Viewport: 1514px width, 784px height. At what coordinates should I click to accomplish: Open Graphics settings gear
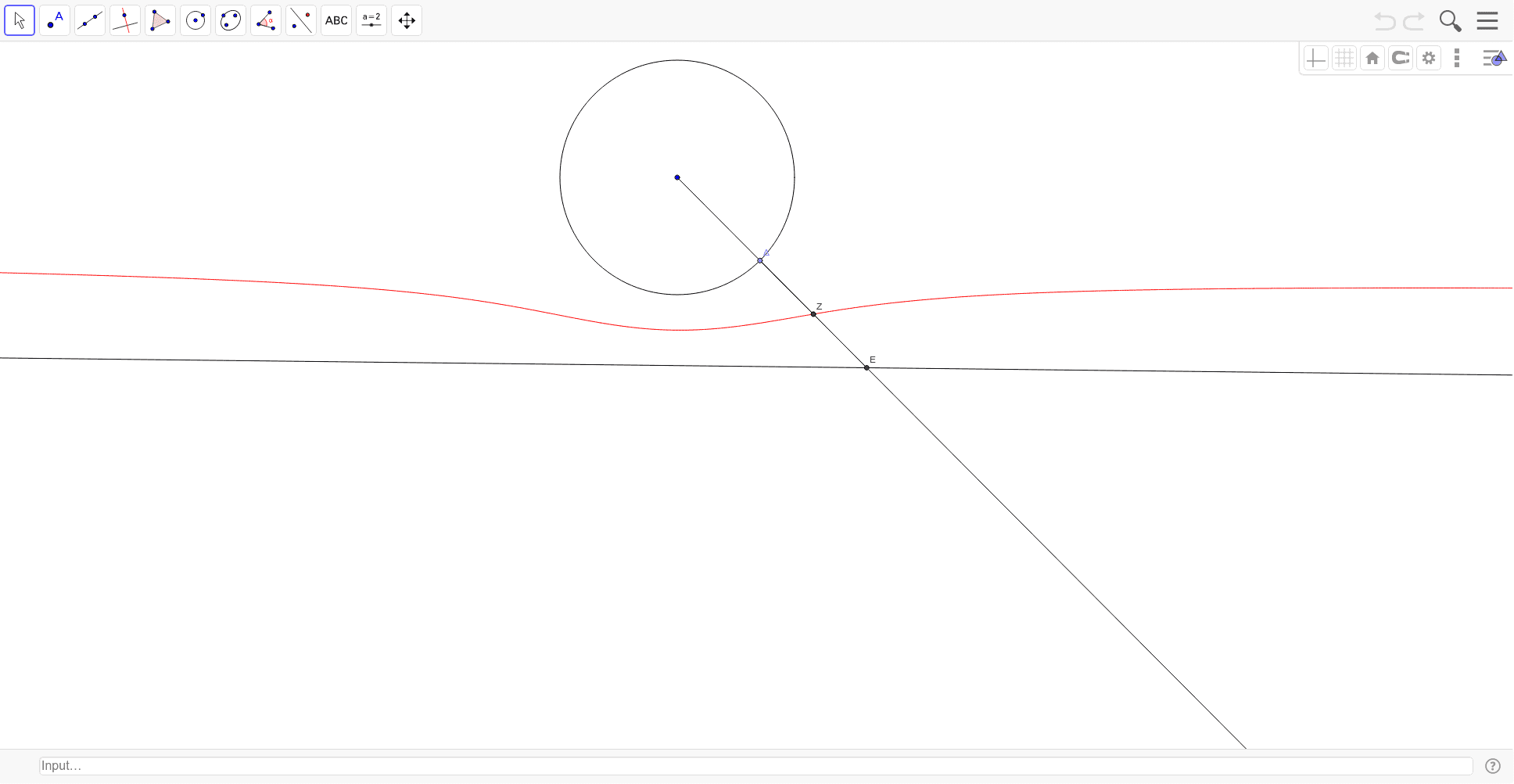click(x=1429, y=58)
